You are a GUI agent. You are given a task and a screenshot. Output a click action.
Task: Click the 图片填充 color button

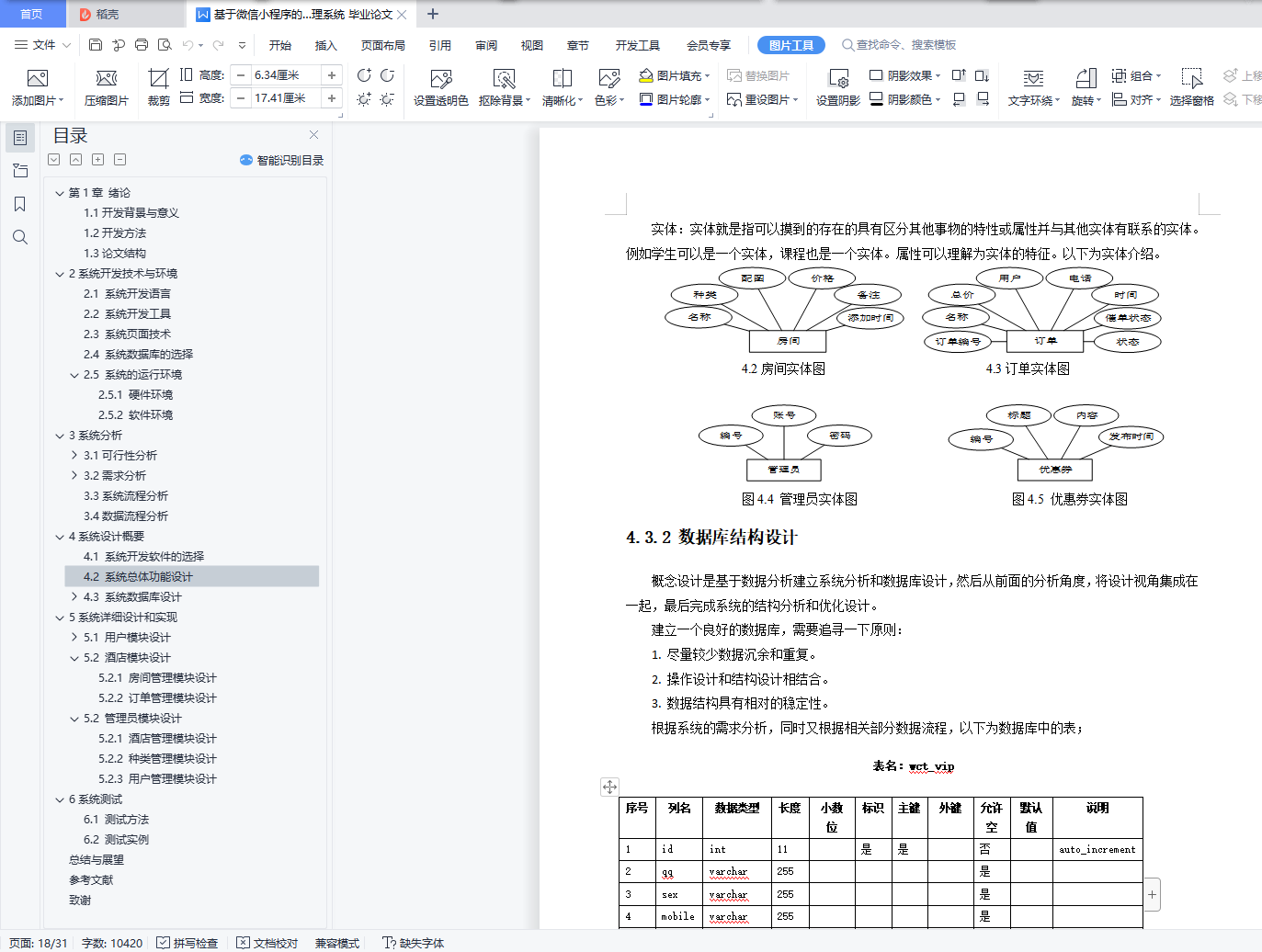pyautogui.click(x=675, y=75)
